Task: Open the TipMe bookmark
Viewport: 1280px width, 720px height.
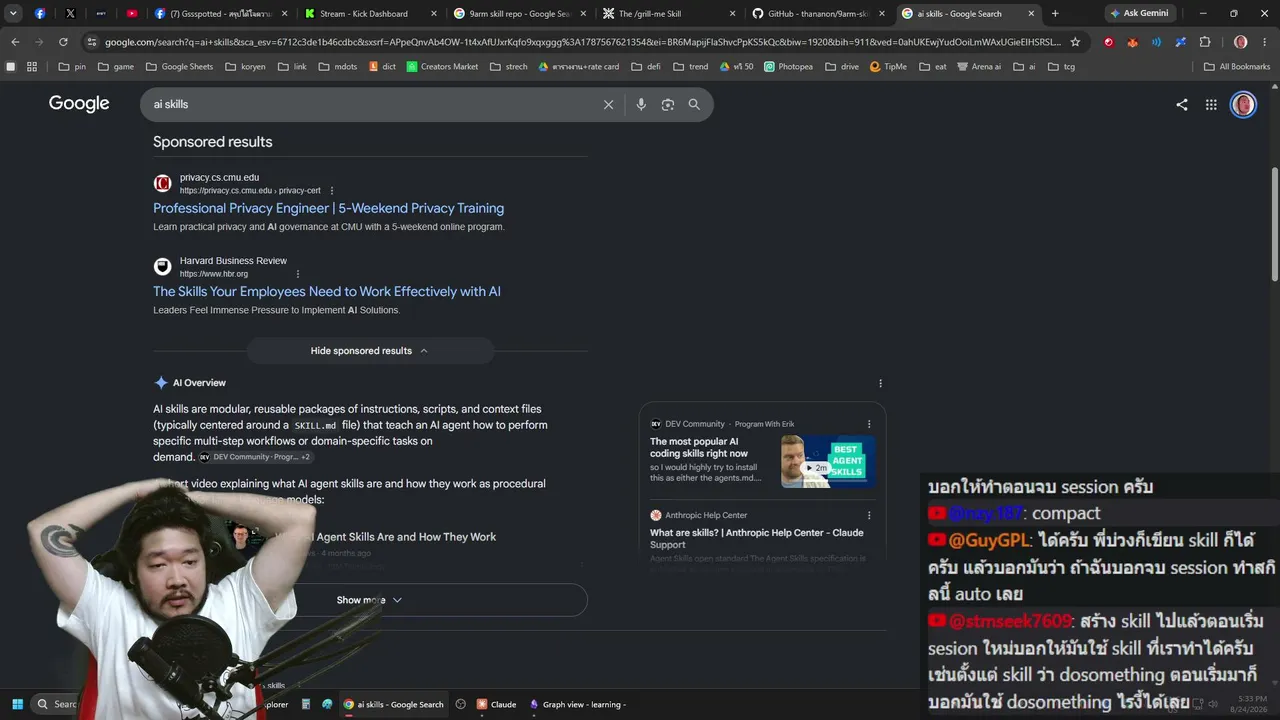Action: click(x=888, y=67)
